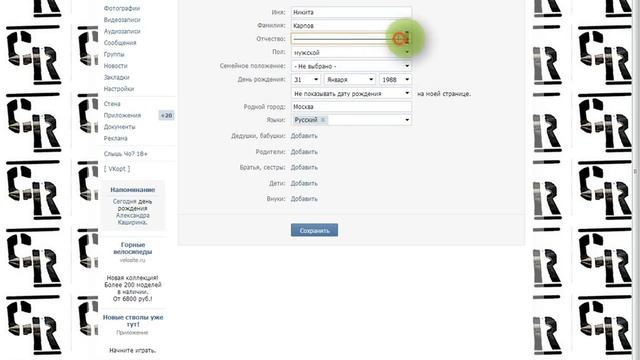Open the birthday year dropdown 1988
The width and height of the screenshot is (640, 360).
click(x=395, y=80)
